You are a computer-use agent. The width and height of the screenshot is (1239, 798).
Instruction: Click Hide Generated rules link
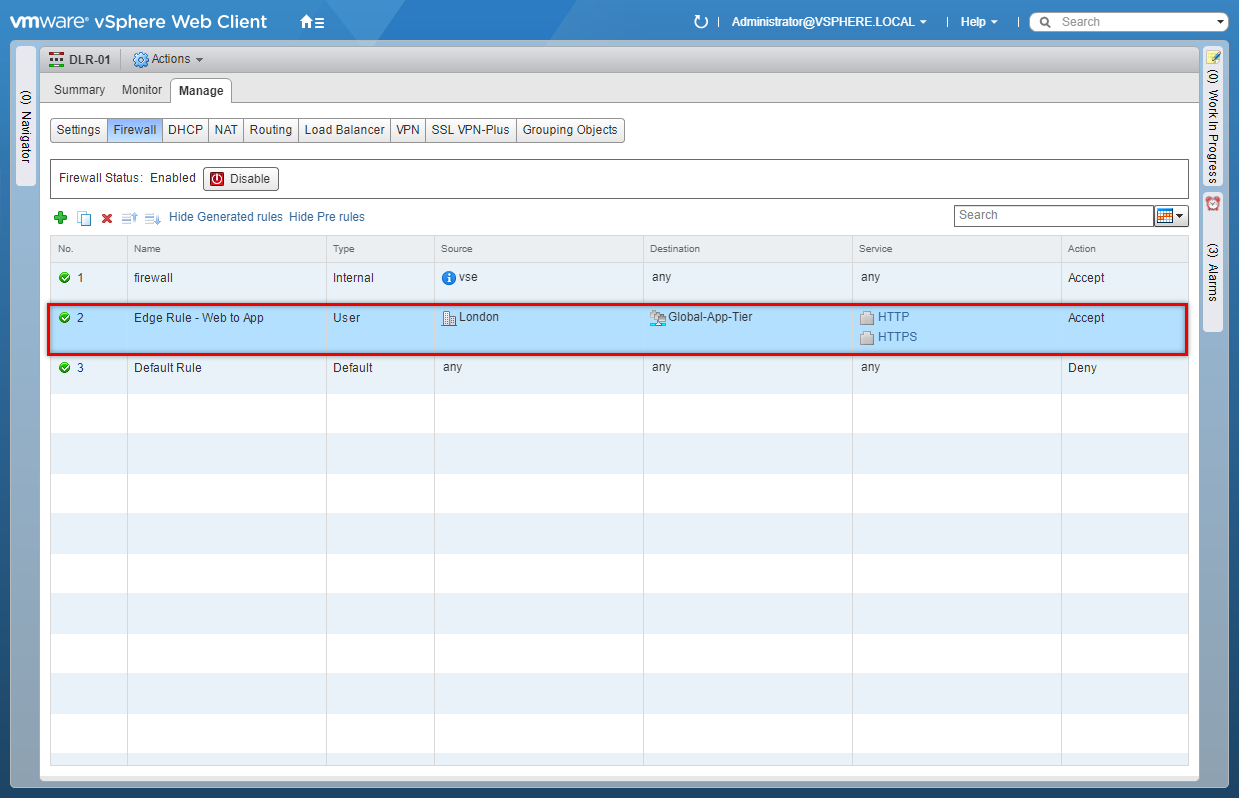226,217
